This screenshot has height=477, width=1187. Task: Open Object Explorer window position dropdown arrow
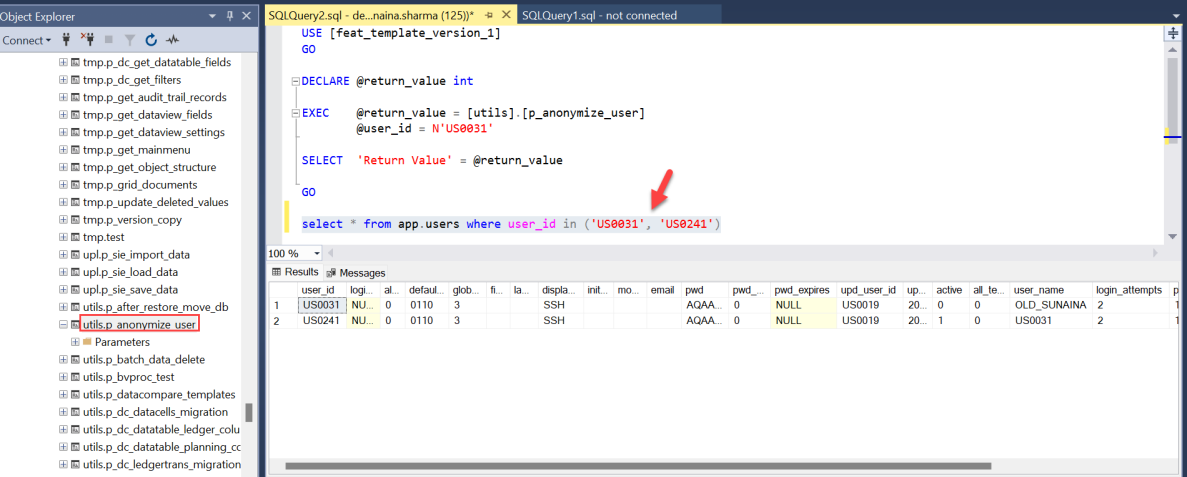click(213, 16)
